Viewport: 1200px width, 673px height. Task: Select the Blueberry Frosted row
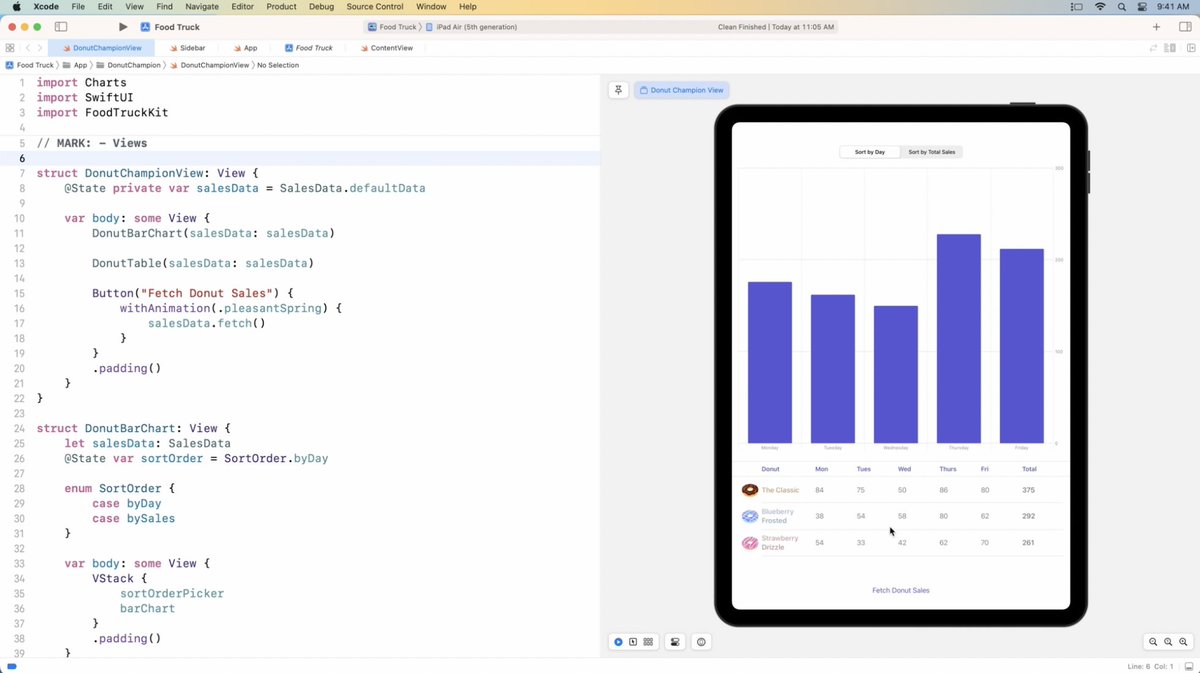click(900, 516)
